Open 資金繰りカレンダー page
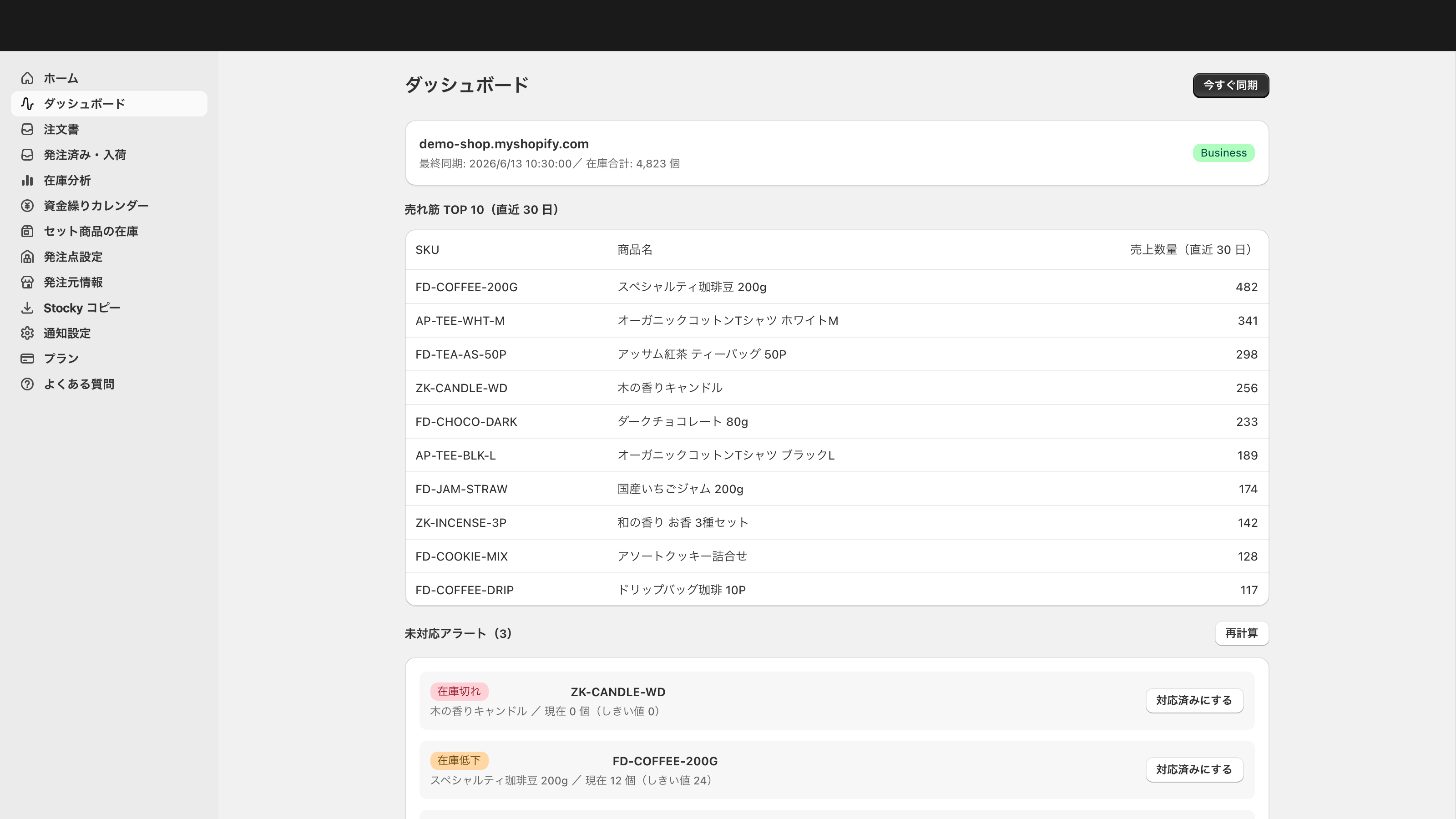 109,206
